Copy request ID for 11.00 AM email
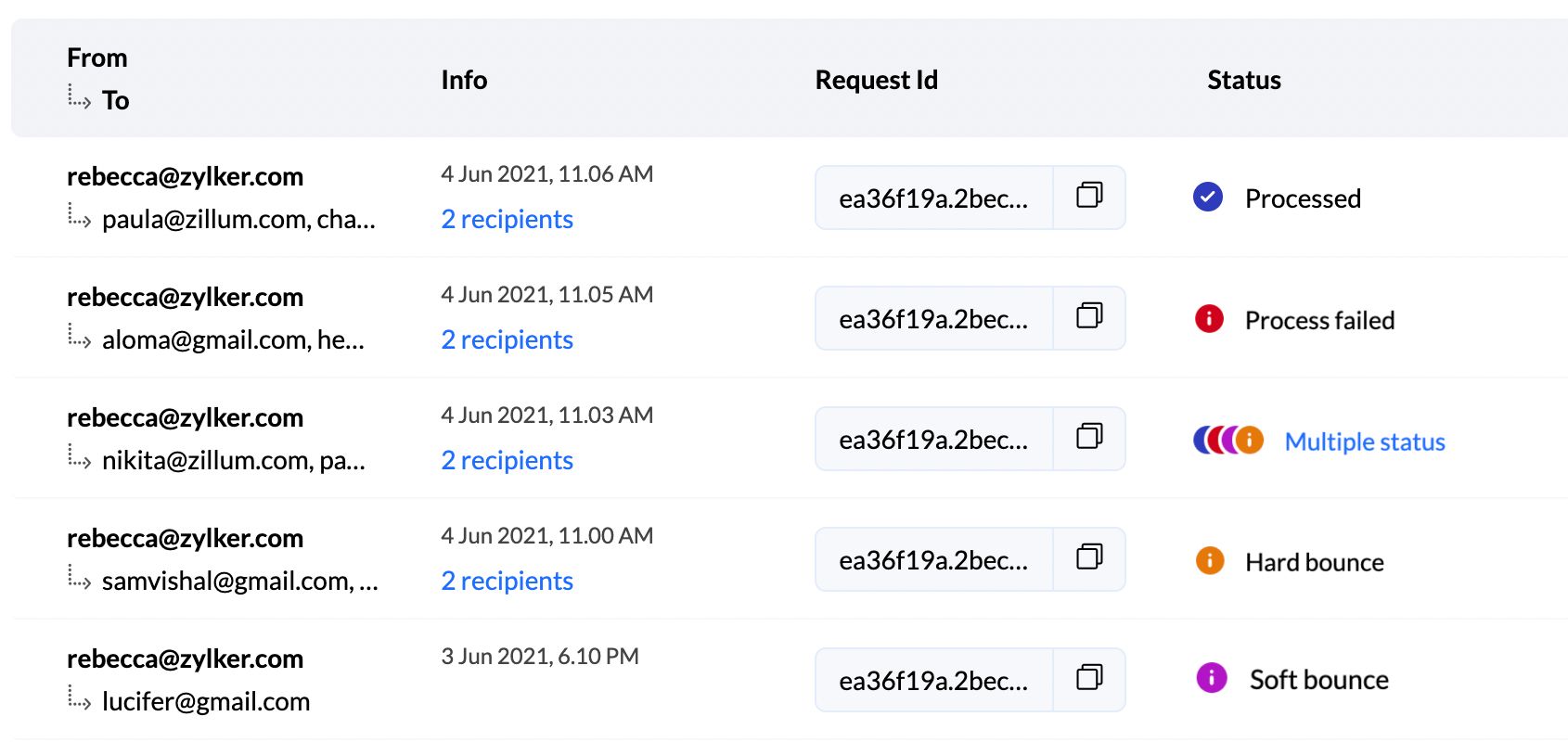Viewport: 1568px width, 742px height. 1089,557
